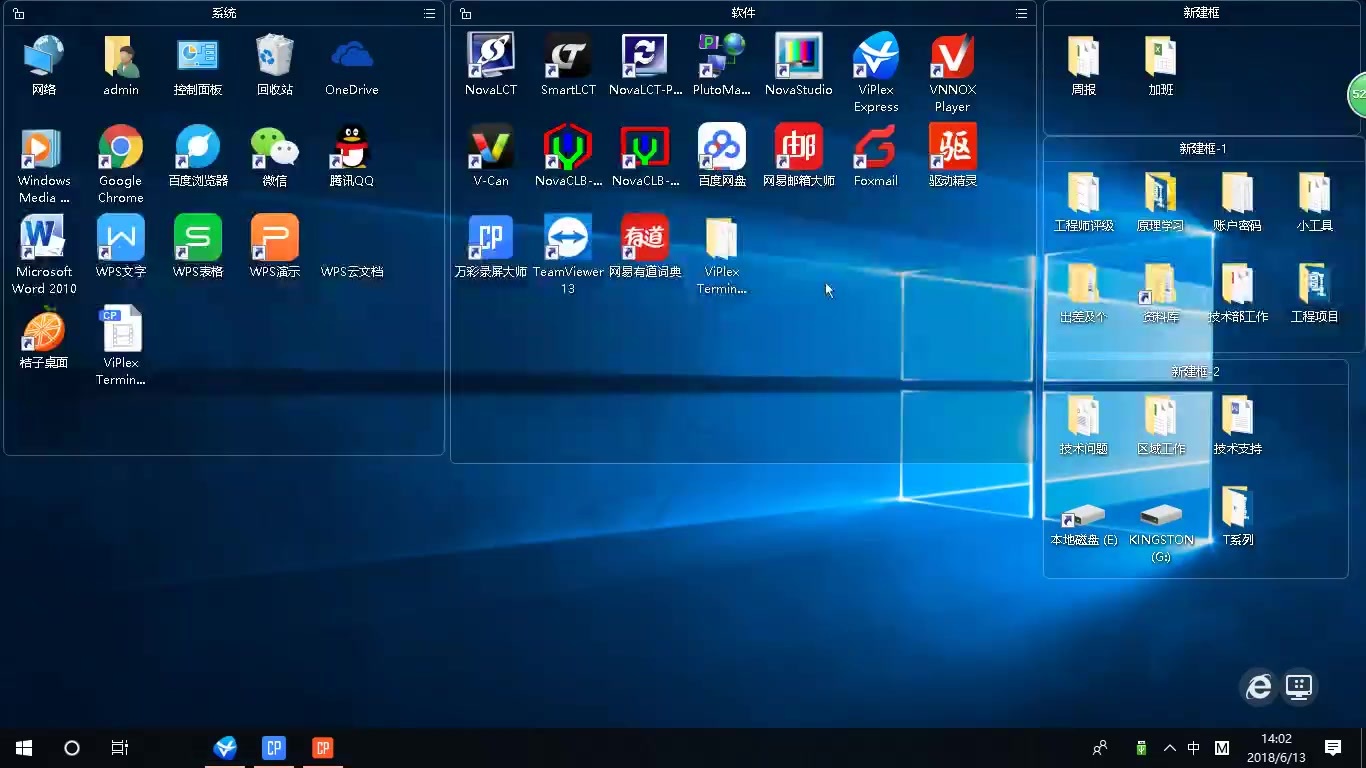Open the 资料库 shortcut folder
This screenshot has height=768, width=1366.
(x=1161, y=283)
